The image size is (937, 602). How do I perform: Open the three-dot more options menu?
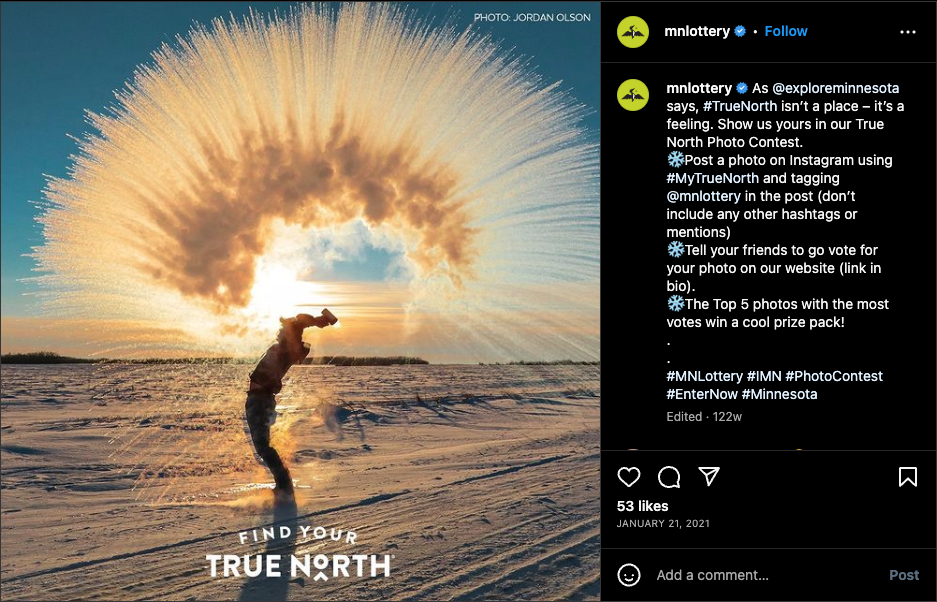[x=908, y=32]
